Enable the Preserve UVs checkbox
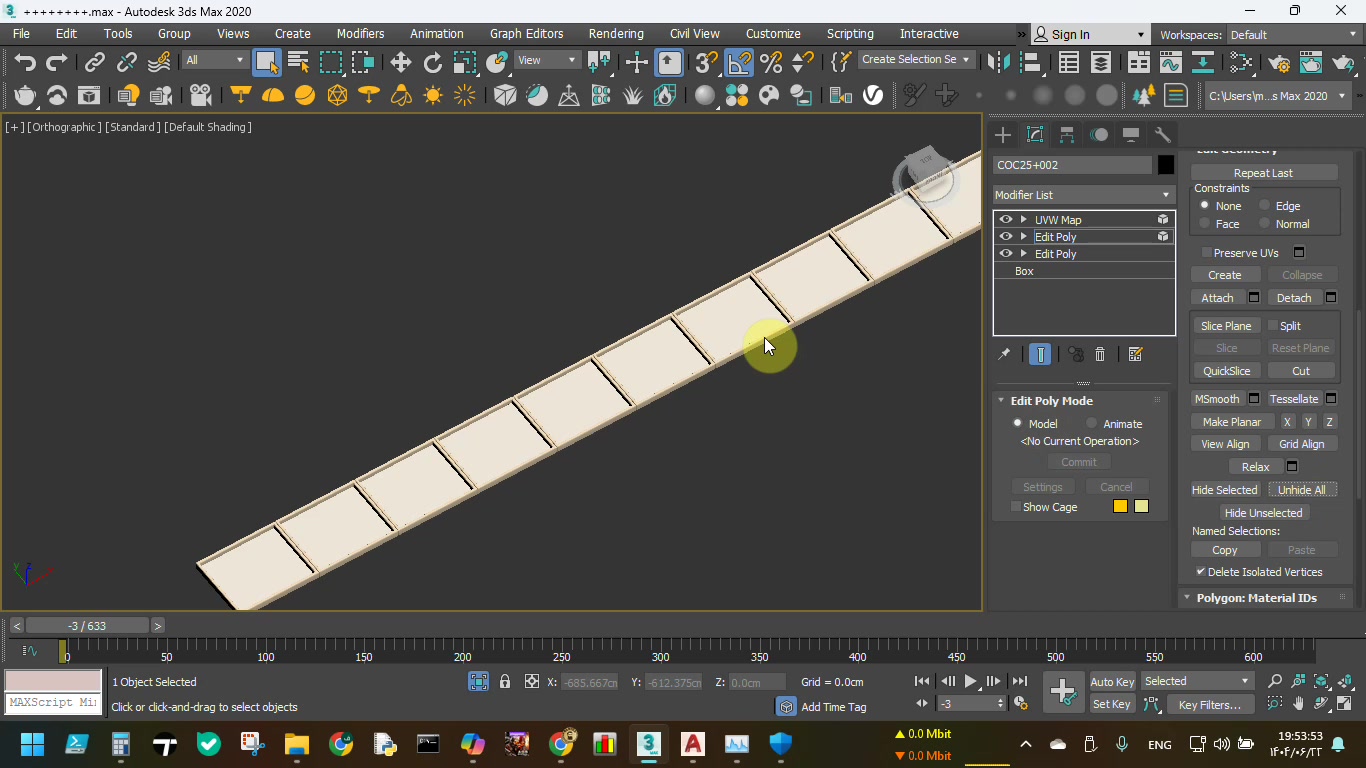Image resolution: width=1366 pixels, height=768 pixels. click(x=1207, y=253)
